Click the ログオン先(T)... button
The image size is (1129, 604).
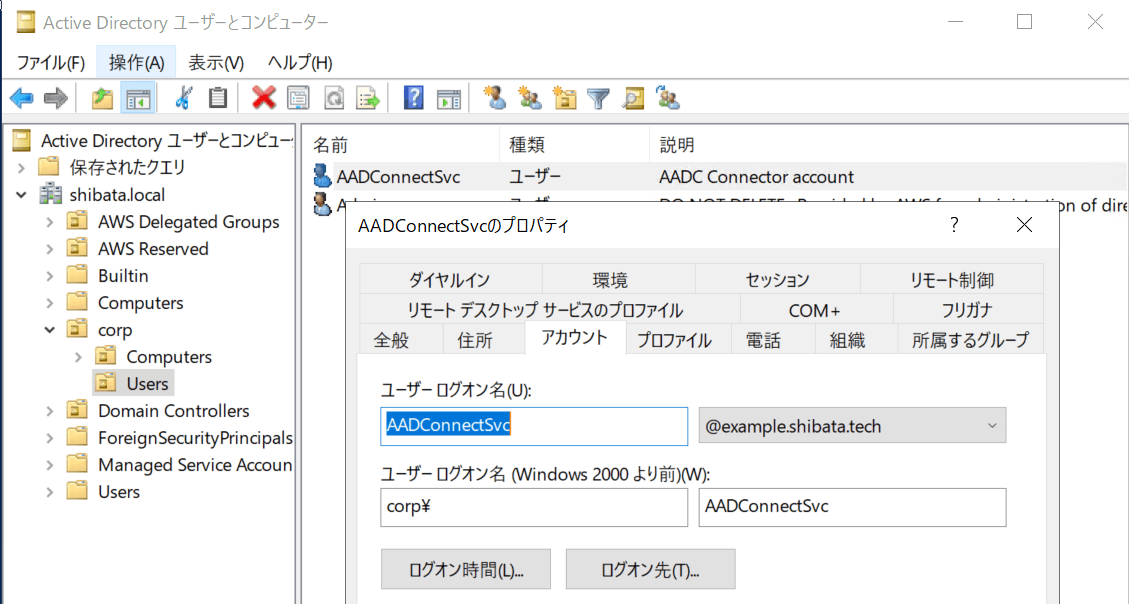coord(650,569)
